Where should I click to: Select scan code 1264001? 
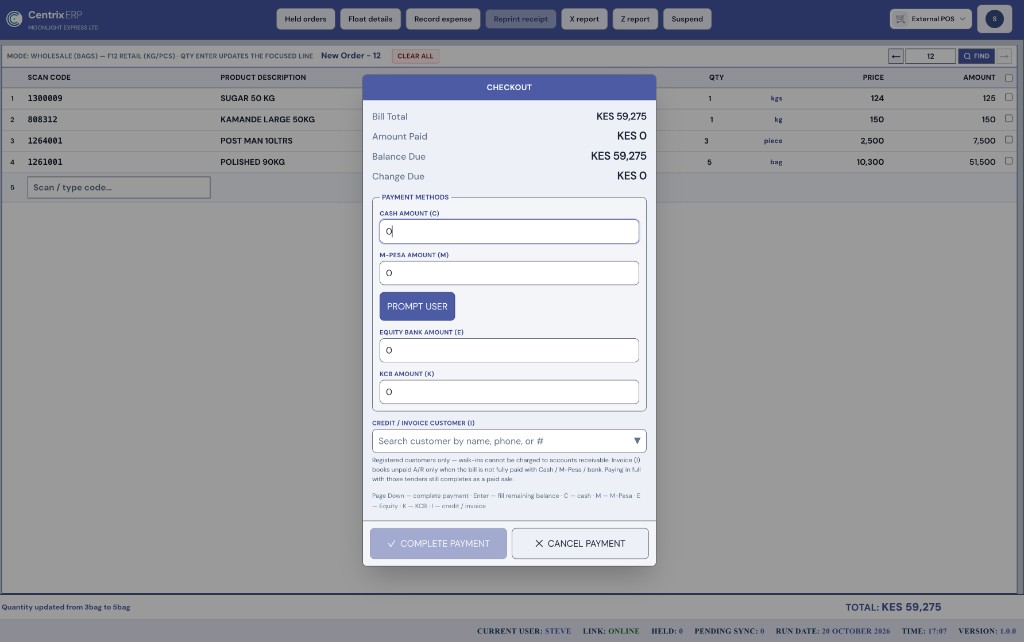click(x=45, y=141)
